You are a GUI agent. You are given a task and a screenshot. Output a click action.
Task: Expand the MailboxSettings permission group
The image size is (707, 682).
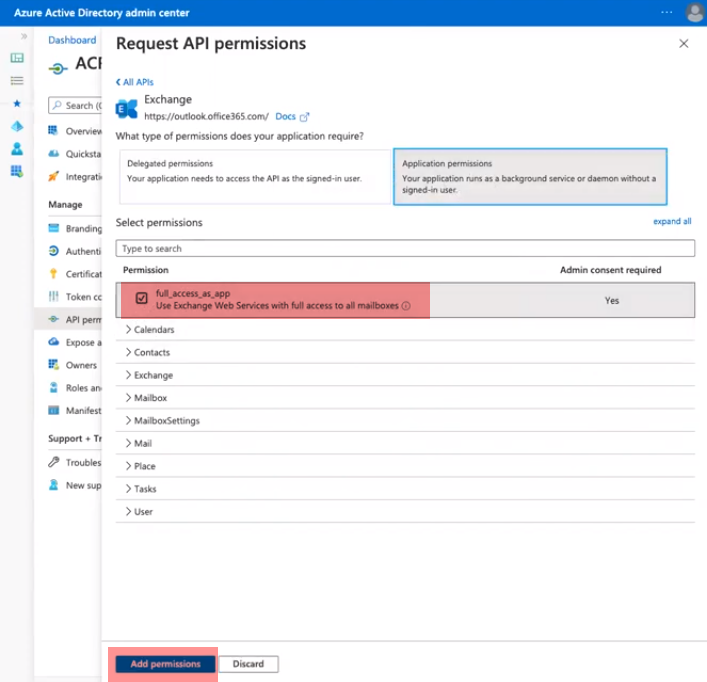point(166,421)
